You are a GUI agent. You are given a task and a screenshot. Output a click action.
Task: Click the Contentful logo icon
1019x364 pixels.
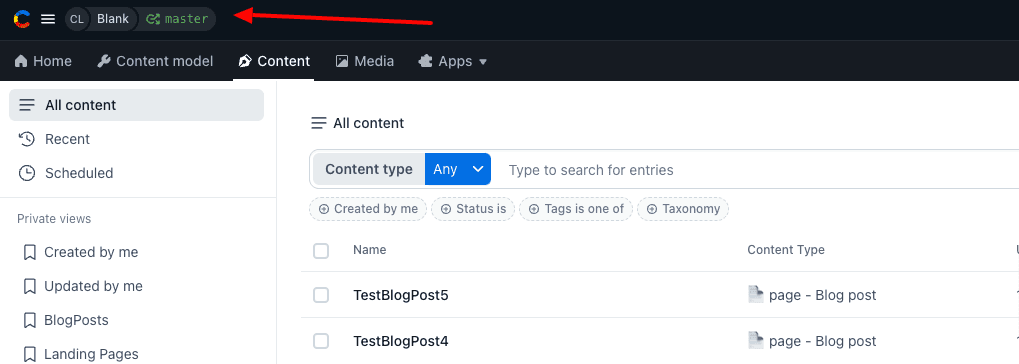(x=21, y=19)
